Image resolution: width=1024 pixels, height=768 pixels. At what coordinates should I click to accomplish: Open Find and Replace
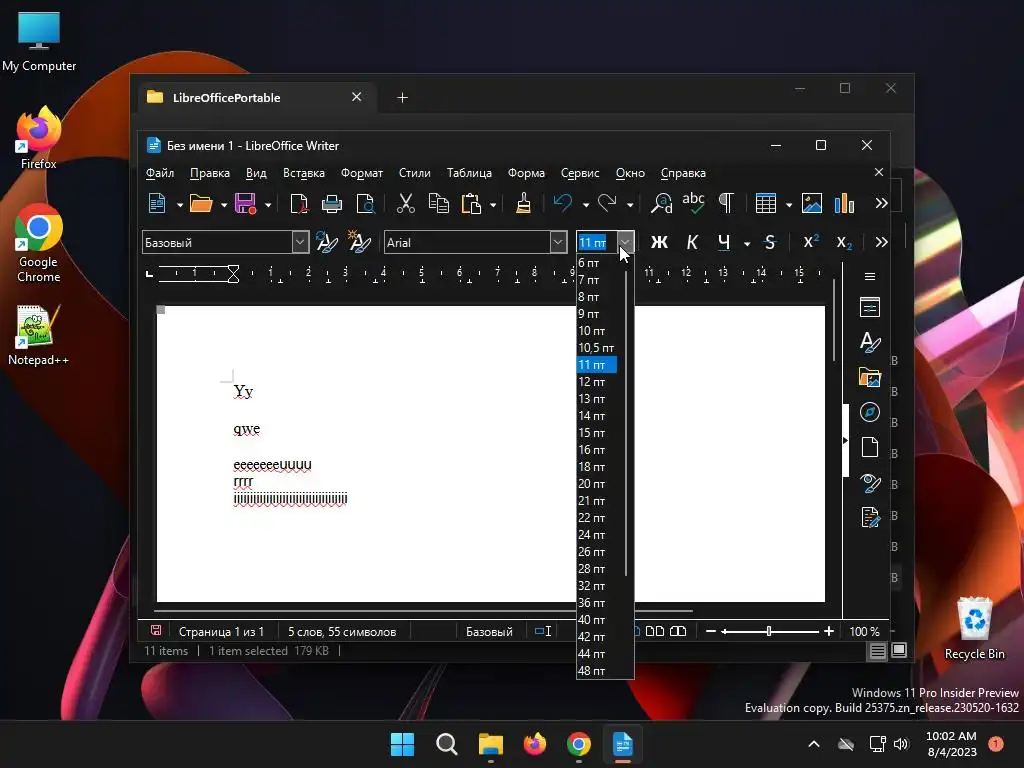pyautogui.click(x=661, y=204)
